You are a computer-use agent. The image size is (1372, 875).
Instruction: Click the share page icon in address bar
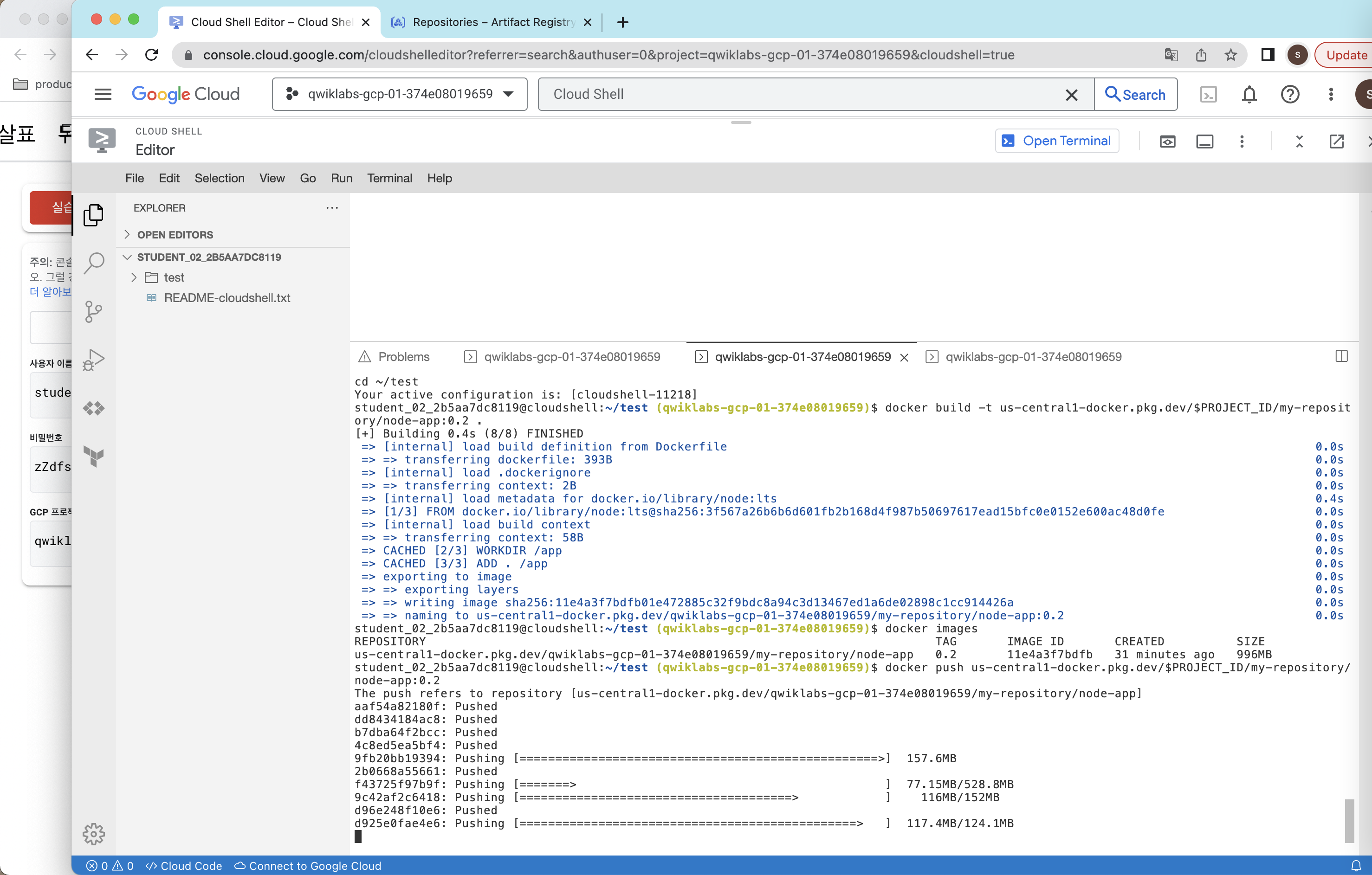coord(1201,55)
